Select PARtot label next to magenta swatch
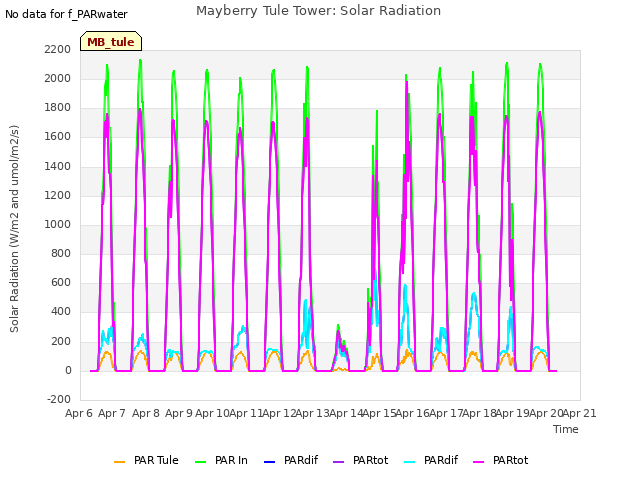640x480 pixels. tap(511, 460)
